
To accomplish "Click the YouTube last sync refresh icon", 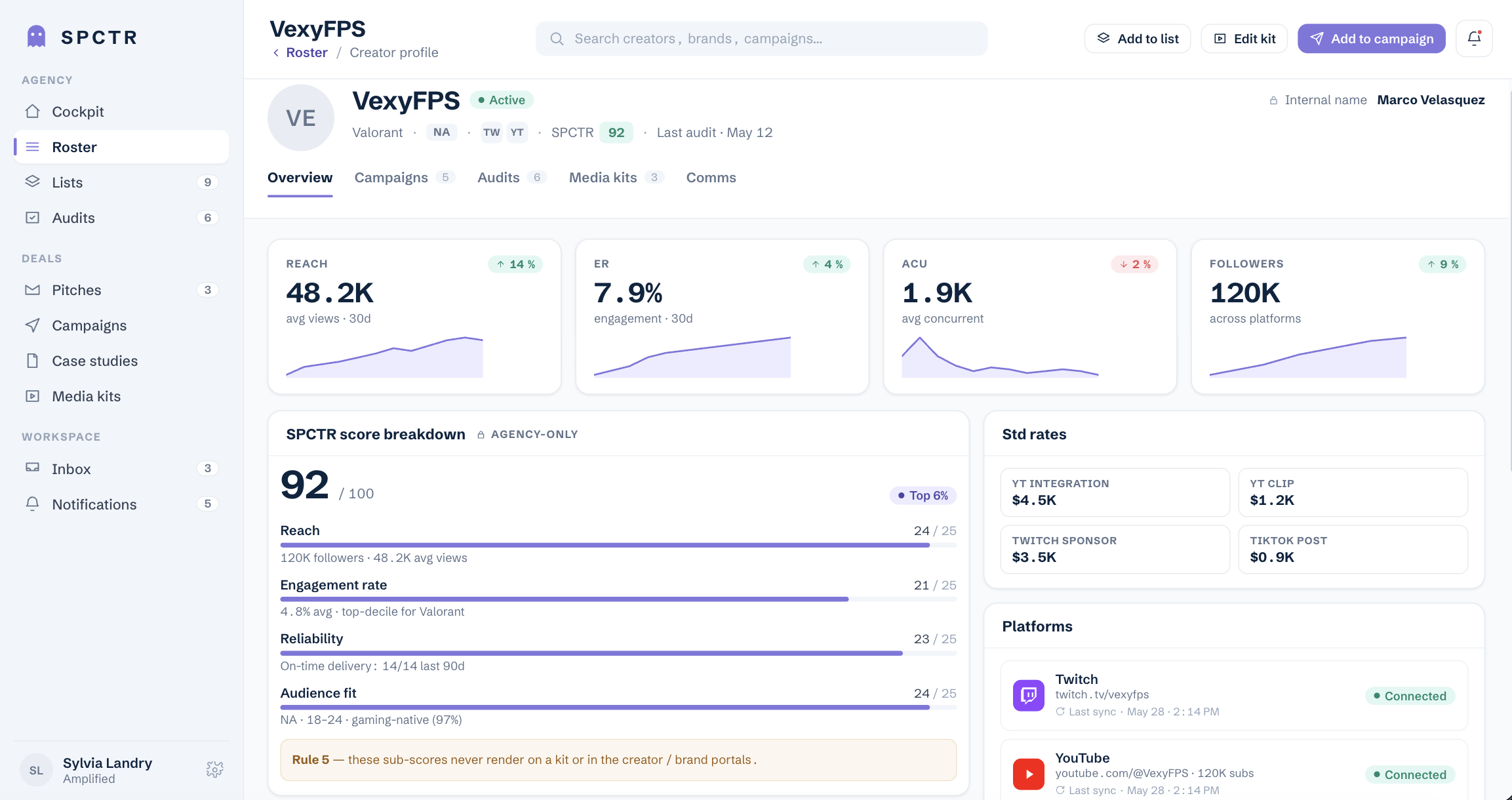I will tap(1060, 790).
